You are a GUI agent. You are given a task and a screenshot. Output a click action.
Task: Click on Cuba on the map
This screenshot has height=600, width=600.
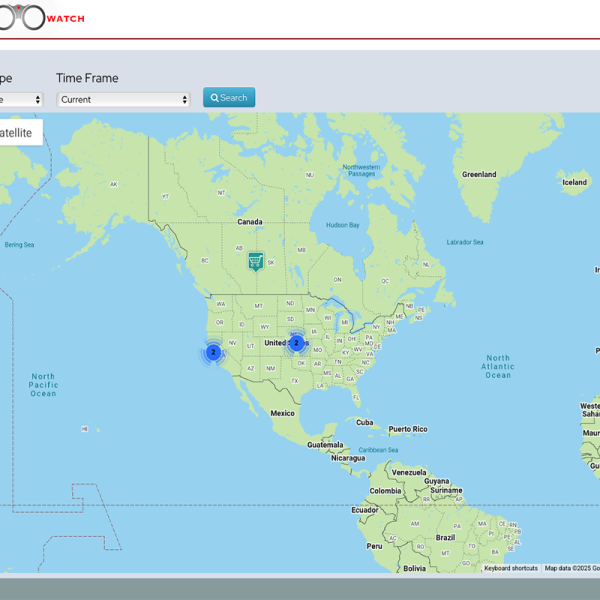pyautogui.click(x=365, y=422)
